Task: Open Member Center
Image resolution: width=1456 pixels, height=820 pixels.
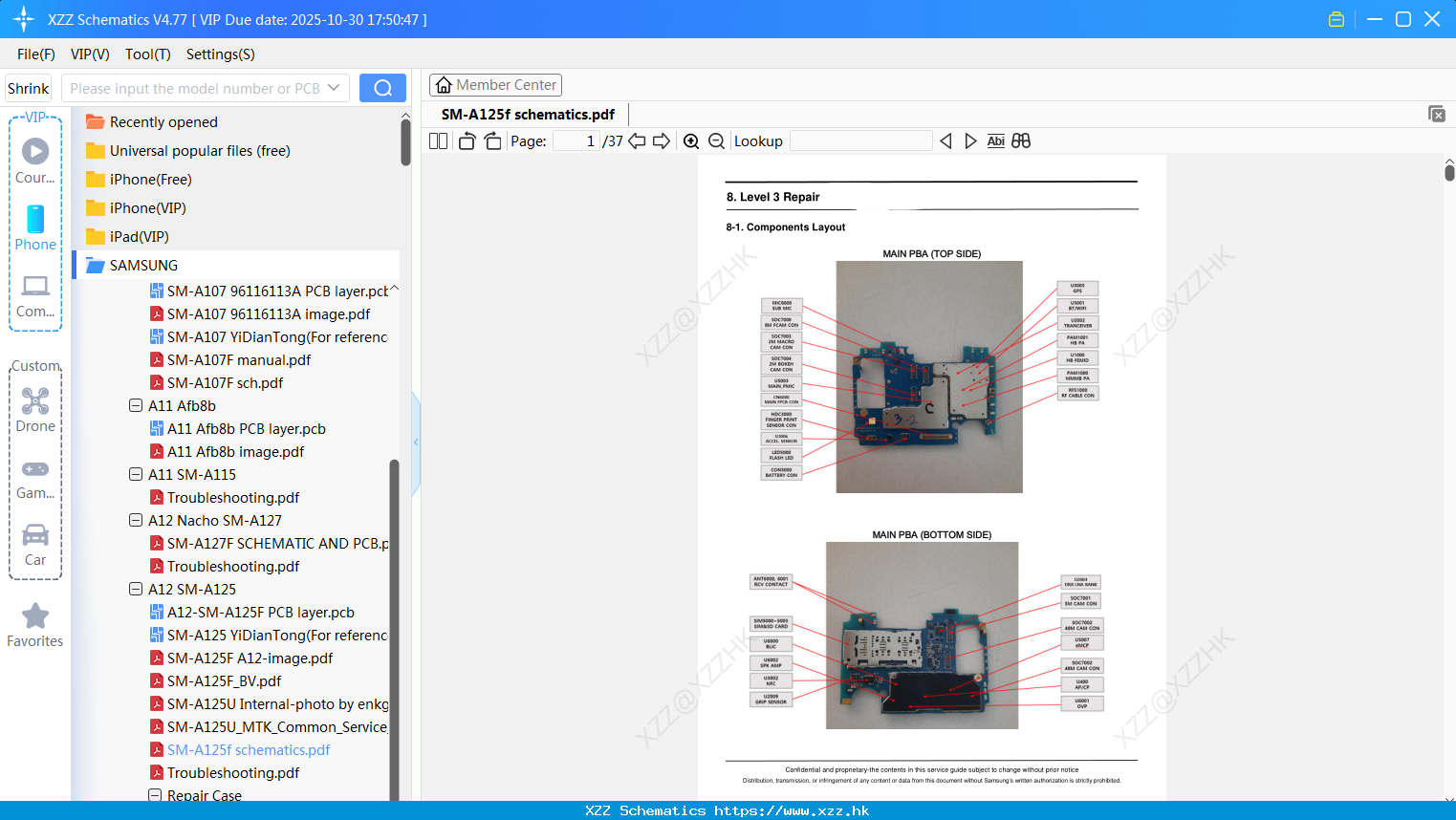Action: pyautogui.click(x=495, y=85)
